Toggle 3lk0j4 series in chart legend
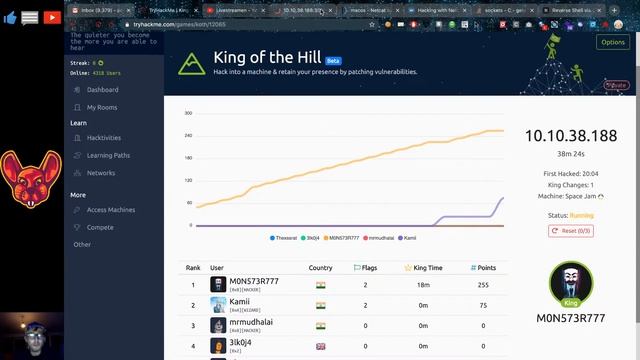Viewport: 640px width, 360px height. coord(310,238)
